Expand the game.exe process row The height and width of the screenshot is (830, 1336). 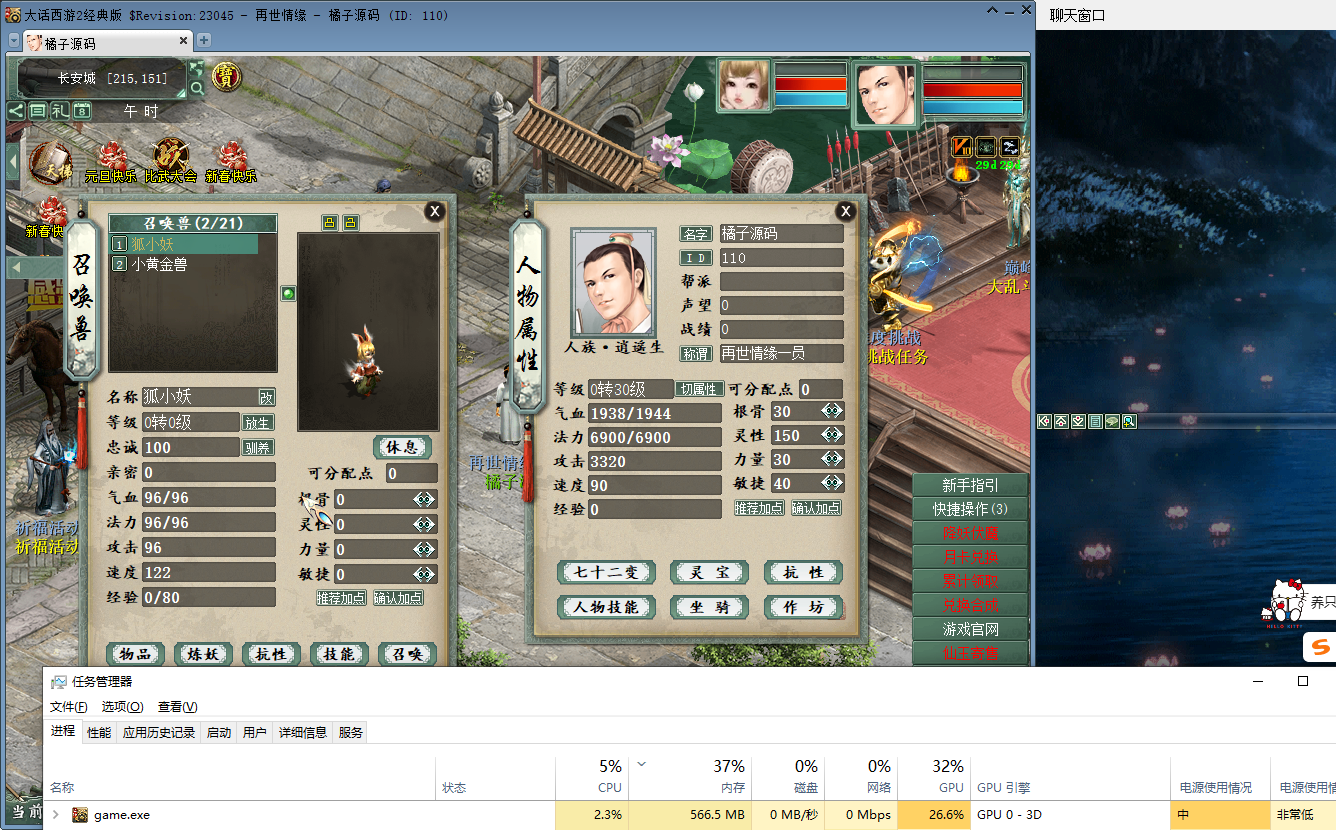(56, 815)
